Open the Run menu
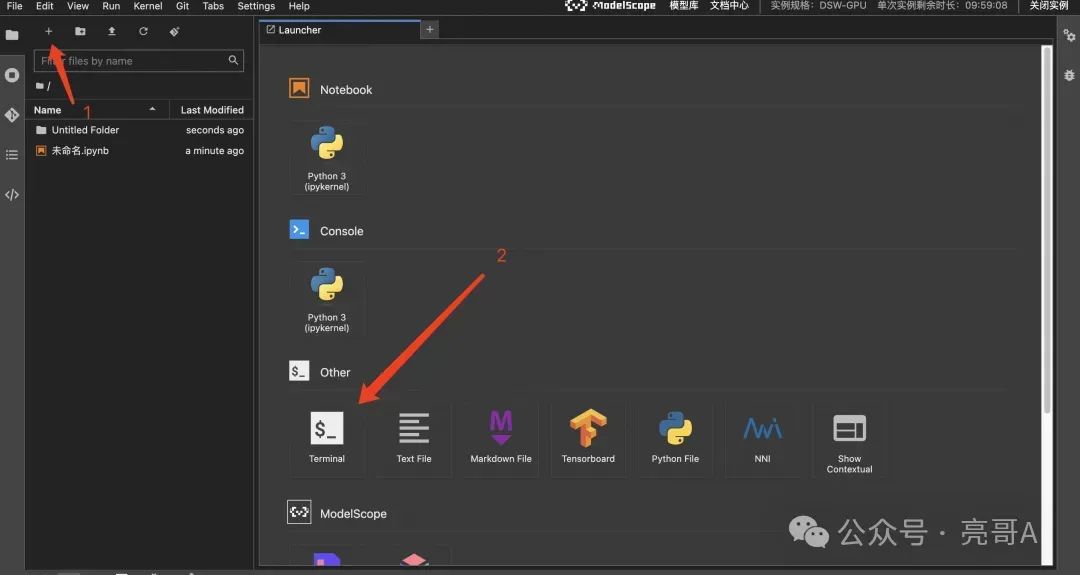The width and height of the screenshot is (1080, 575). (x=111, y=6)
